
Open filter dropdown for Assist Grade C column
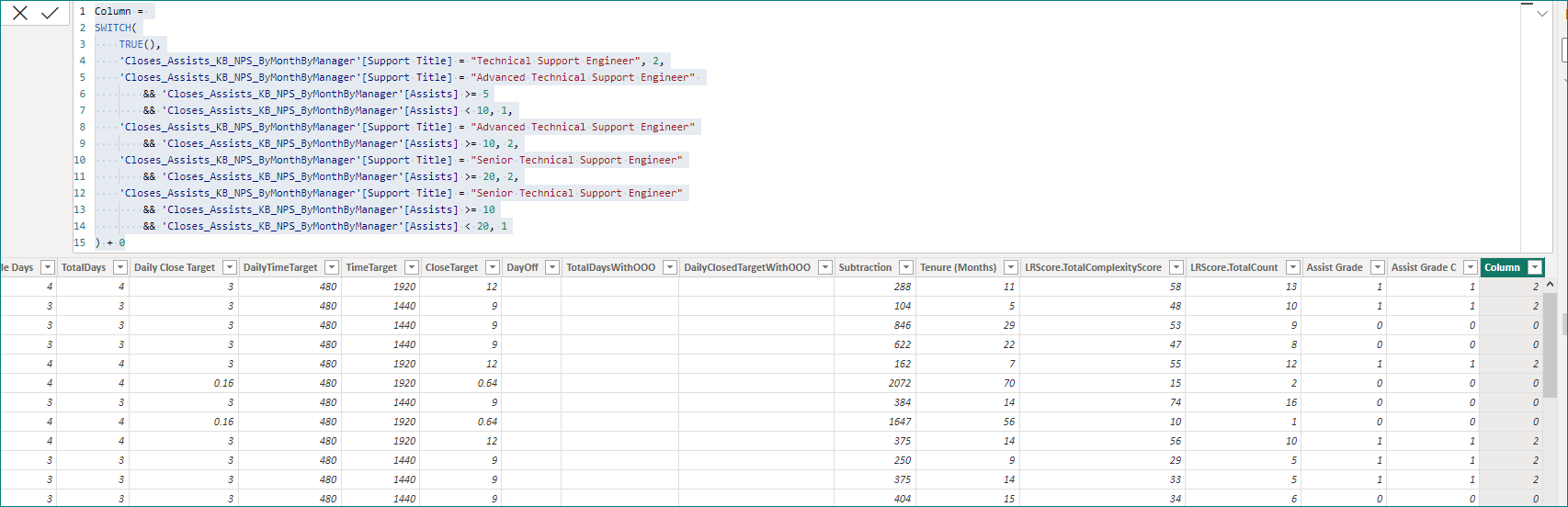[x=1471, y=267]
